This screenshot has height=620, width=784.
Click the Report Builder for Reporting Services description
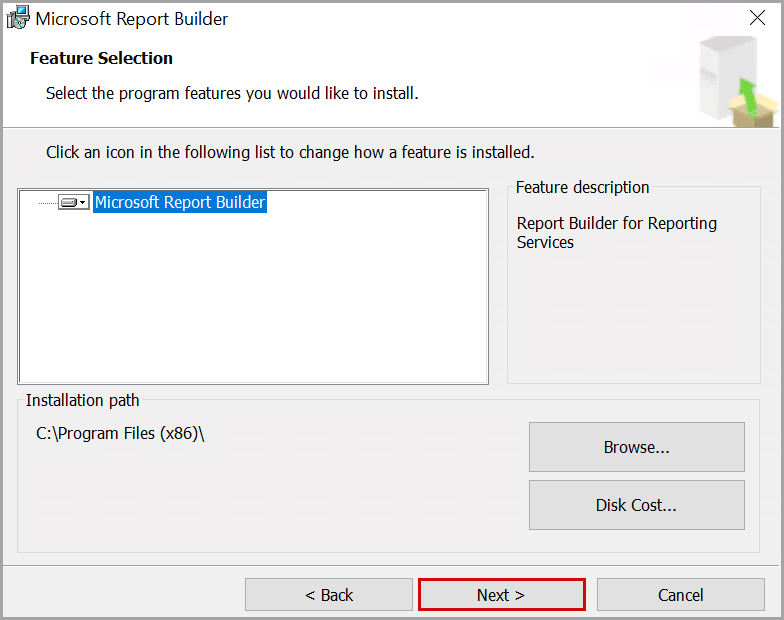point(616,232)
